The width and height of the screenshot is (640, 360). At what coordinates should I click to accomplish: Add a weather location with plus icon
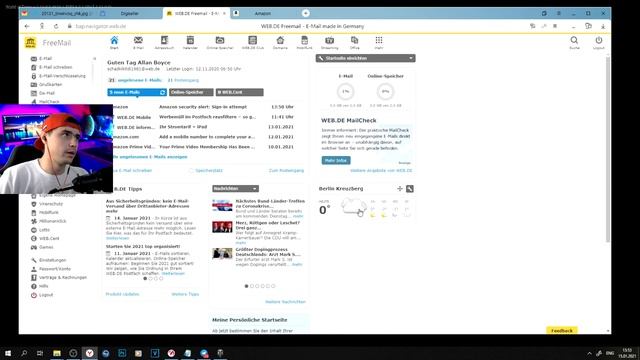click(400, 189)
